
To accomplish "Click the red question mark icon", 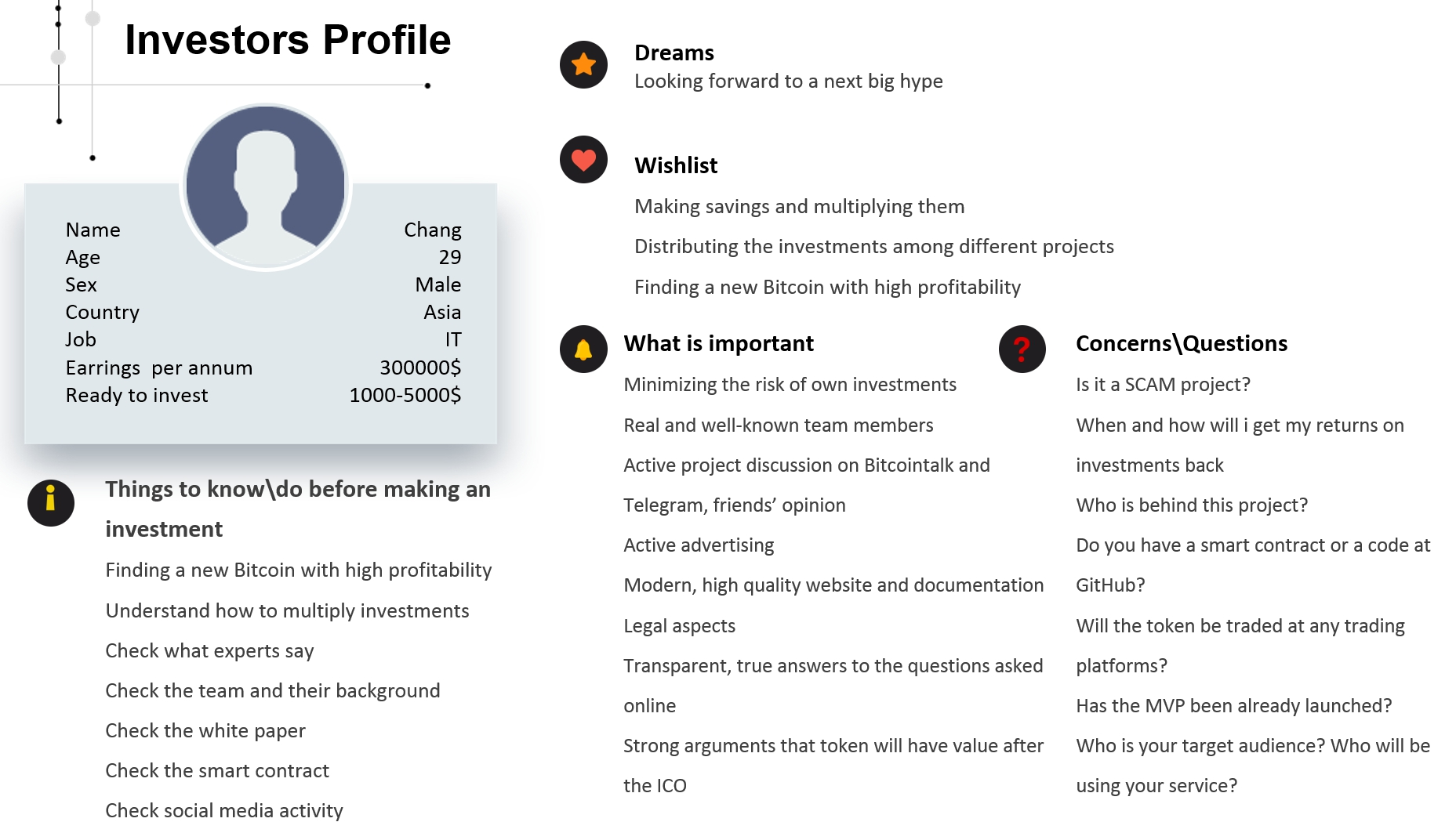I will (x=1022, y=349).
